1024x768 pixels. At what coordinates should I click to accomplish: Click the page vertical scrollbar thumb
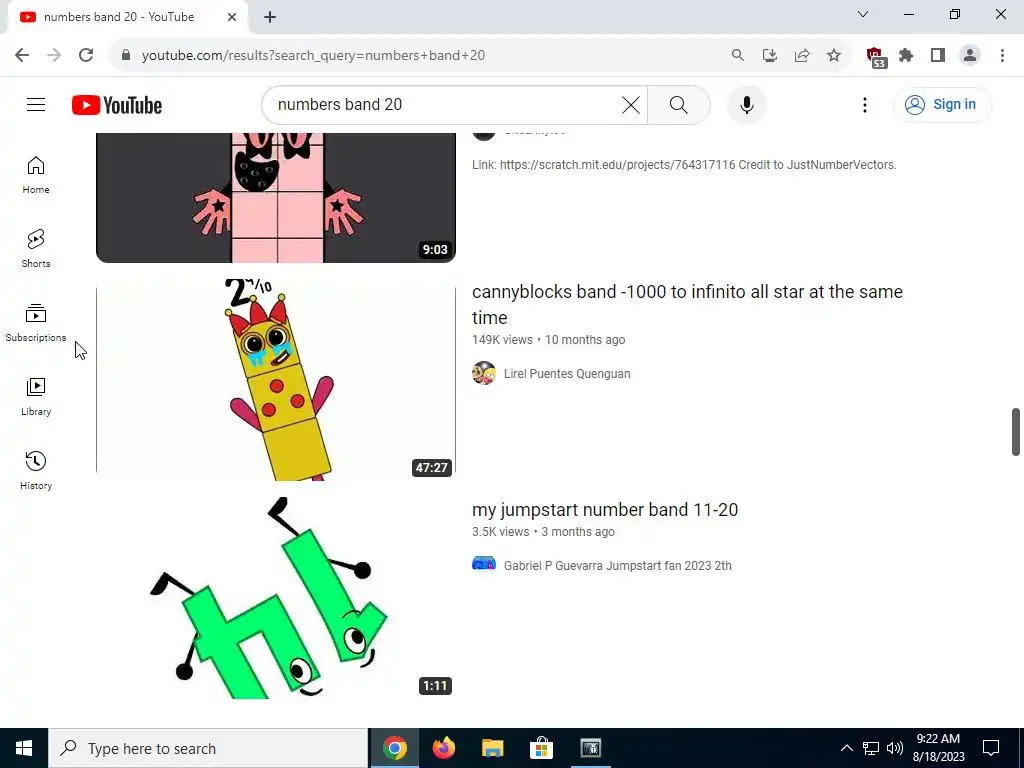click(x=1016, y=432)
